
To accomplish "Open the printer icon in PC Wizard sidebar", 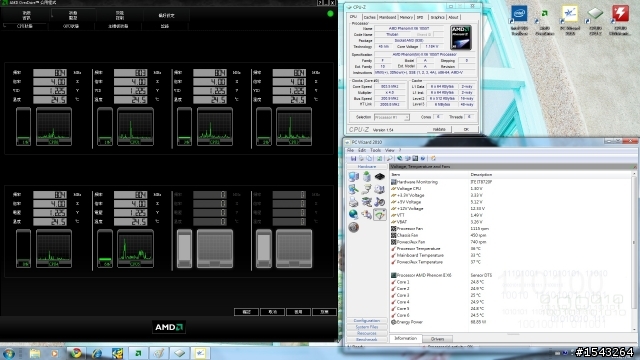I will [353, 202].
